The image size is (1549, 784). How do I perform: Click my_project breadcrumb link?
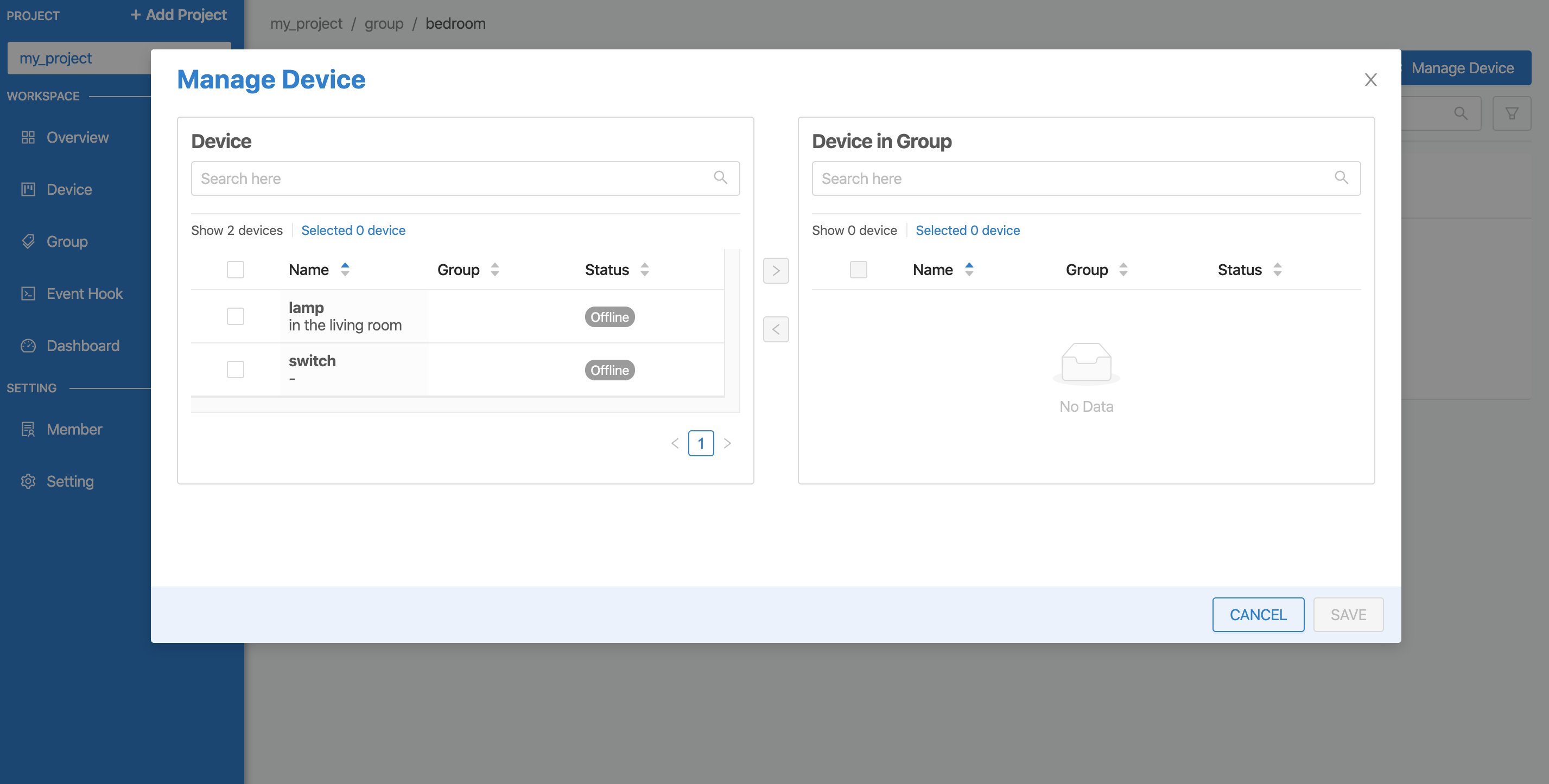(306, 23)
